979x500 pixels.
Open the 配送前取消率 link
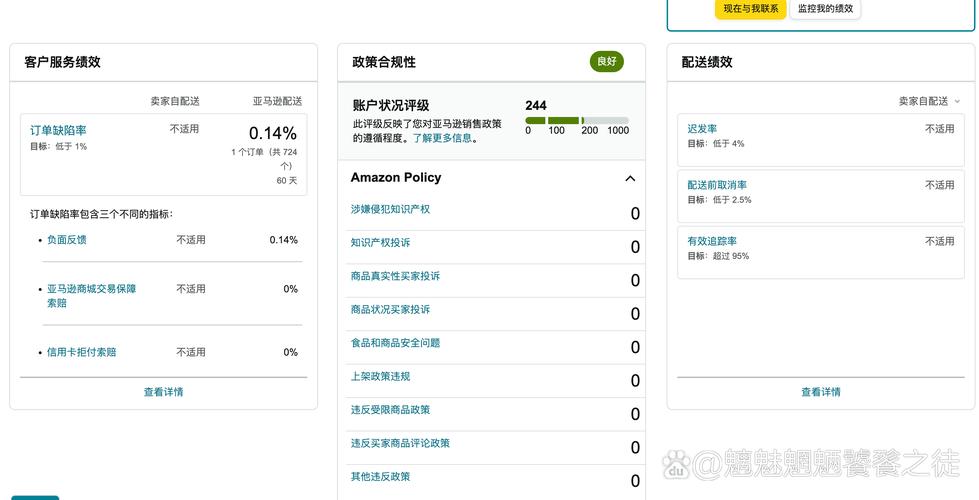pyautogui.click(x=717, y=185)
